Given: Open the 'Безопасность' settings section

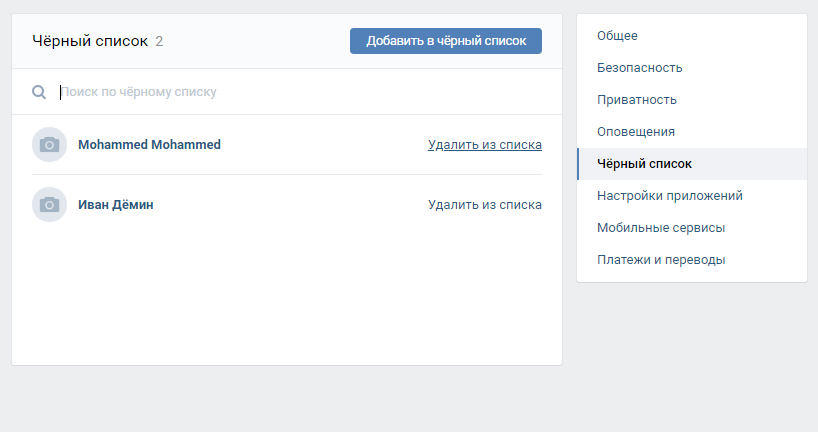Looking at the screenshot, I should point(639,68).
